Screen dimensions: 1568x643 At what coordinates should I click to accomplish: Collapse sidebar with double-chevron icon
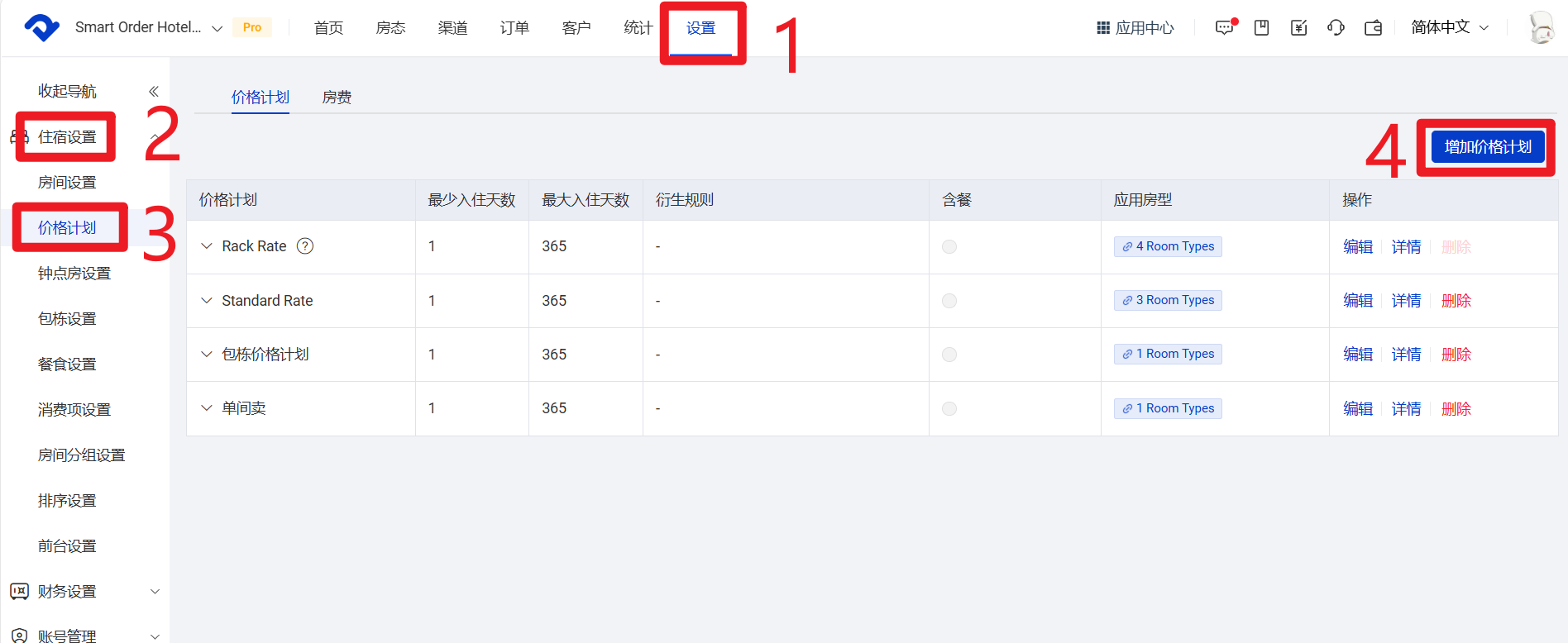(153, 92)
